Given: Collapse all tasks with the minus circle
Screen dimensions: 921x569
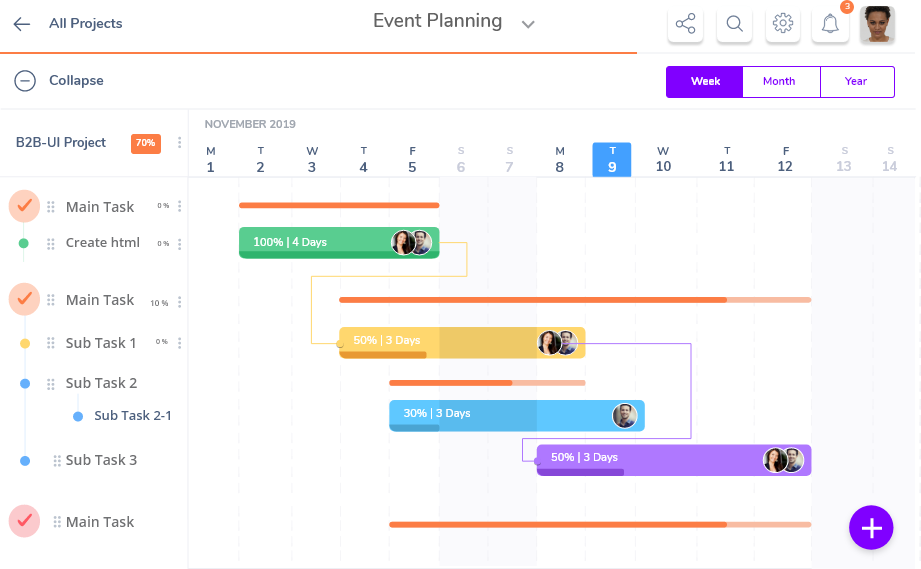Looking at the screenshot, I should [x=25, y=80].
